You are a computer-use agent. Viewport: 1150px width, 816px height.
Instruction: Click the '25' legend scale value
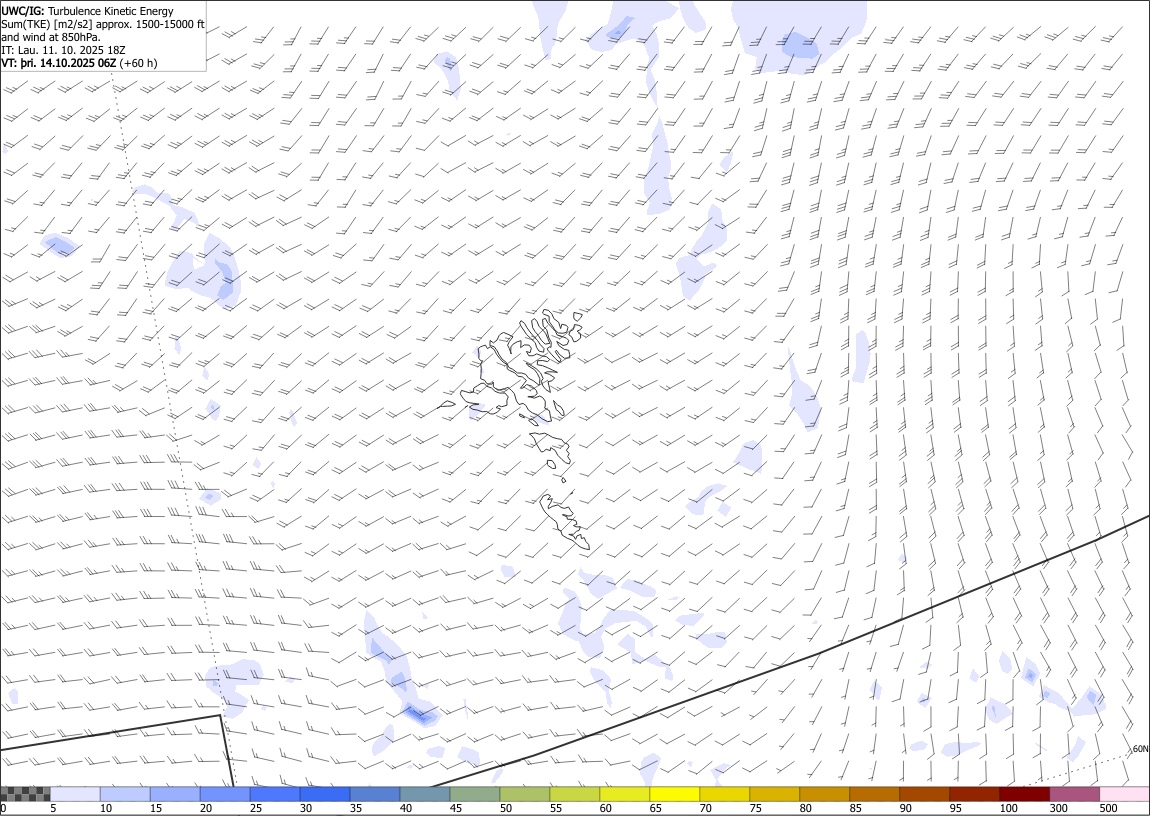[255, 808]
